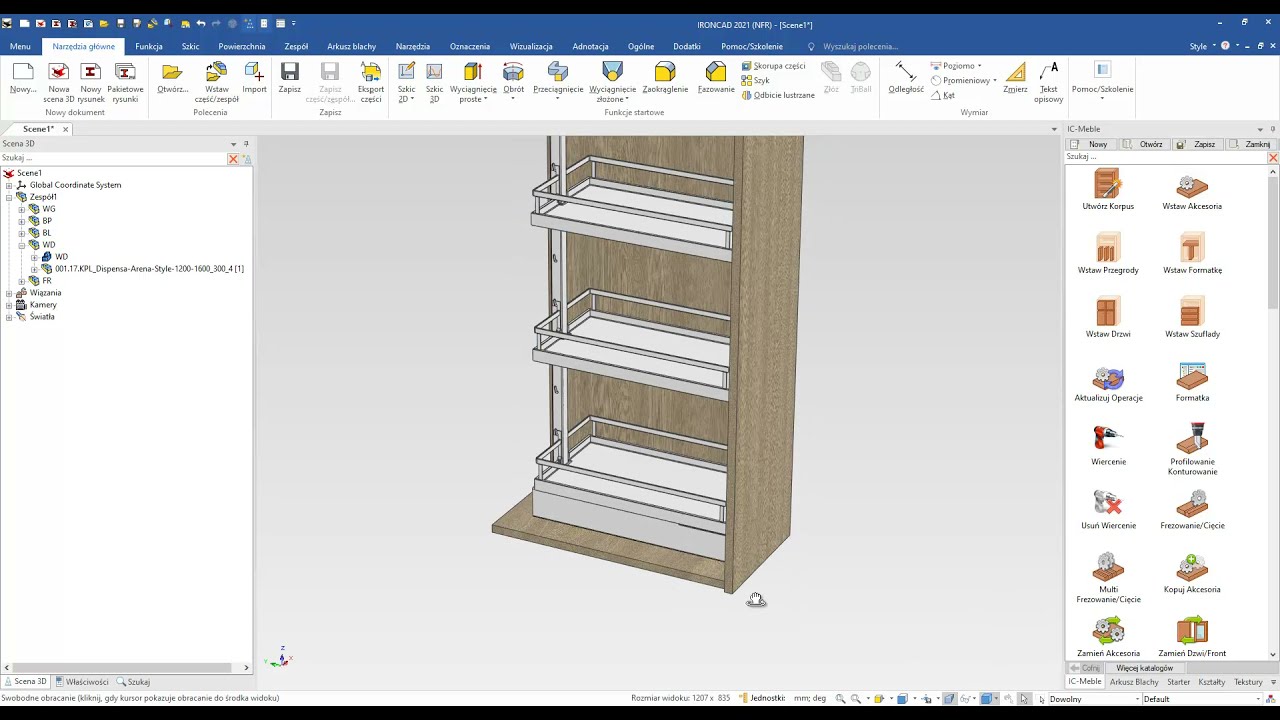Click Utwórz Korpus in IC-Meble catalog
This screenshot has height=720, width=1280.
pyautogui.click(x=1108, y=187)
